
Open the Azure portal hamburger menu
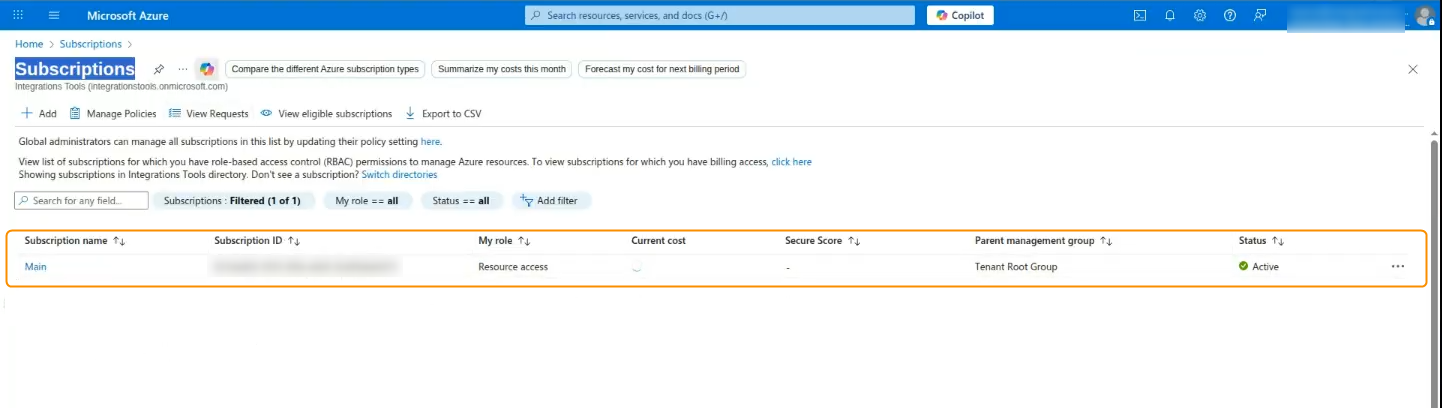(54, 15)
